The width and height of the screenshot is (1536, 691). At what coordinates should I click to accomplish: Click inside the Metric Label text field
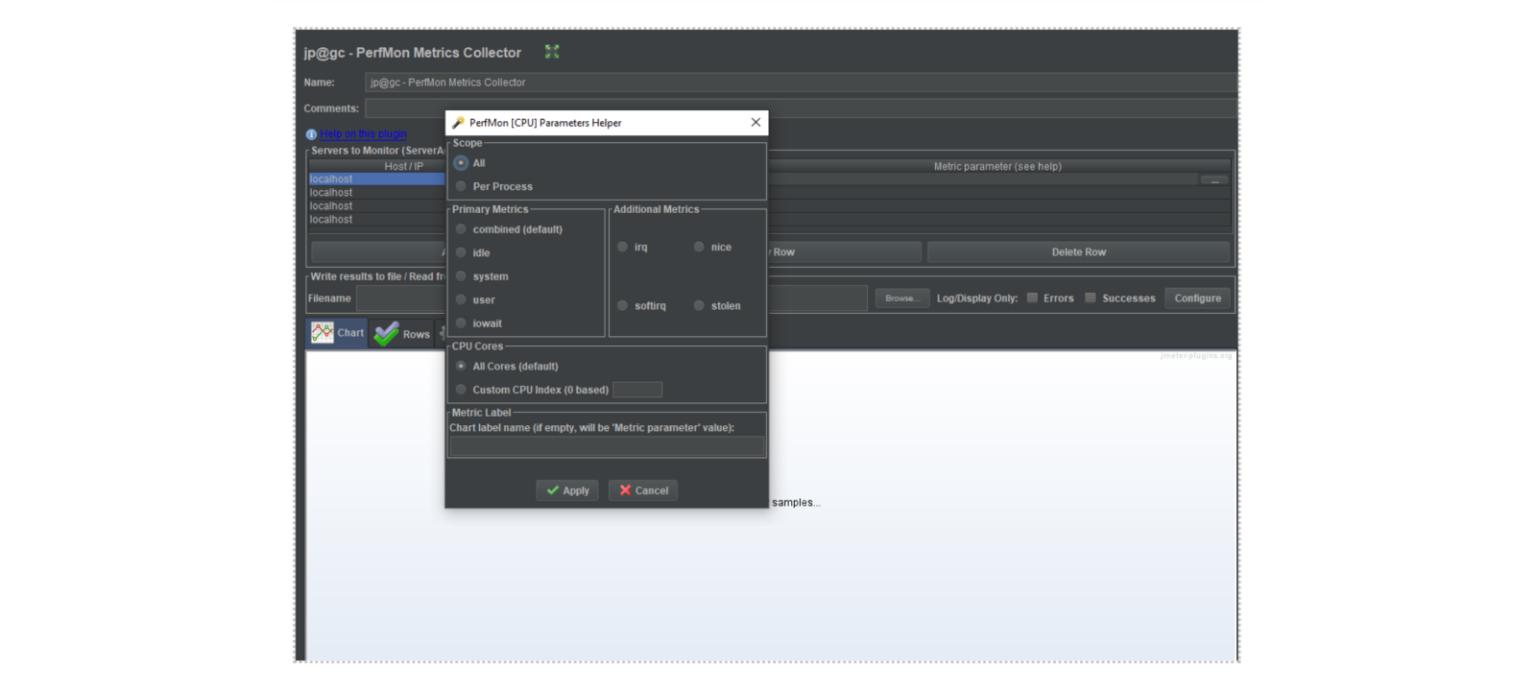(x=606, y=447)
